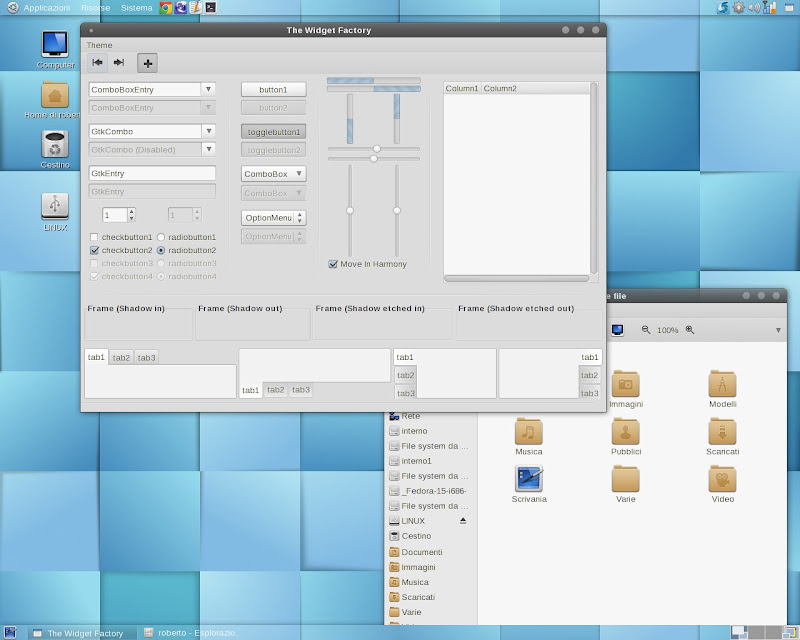Click the go-to-first arrow toolbar icon
This screenshot has width=800, height=640.
(98, 63)
